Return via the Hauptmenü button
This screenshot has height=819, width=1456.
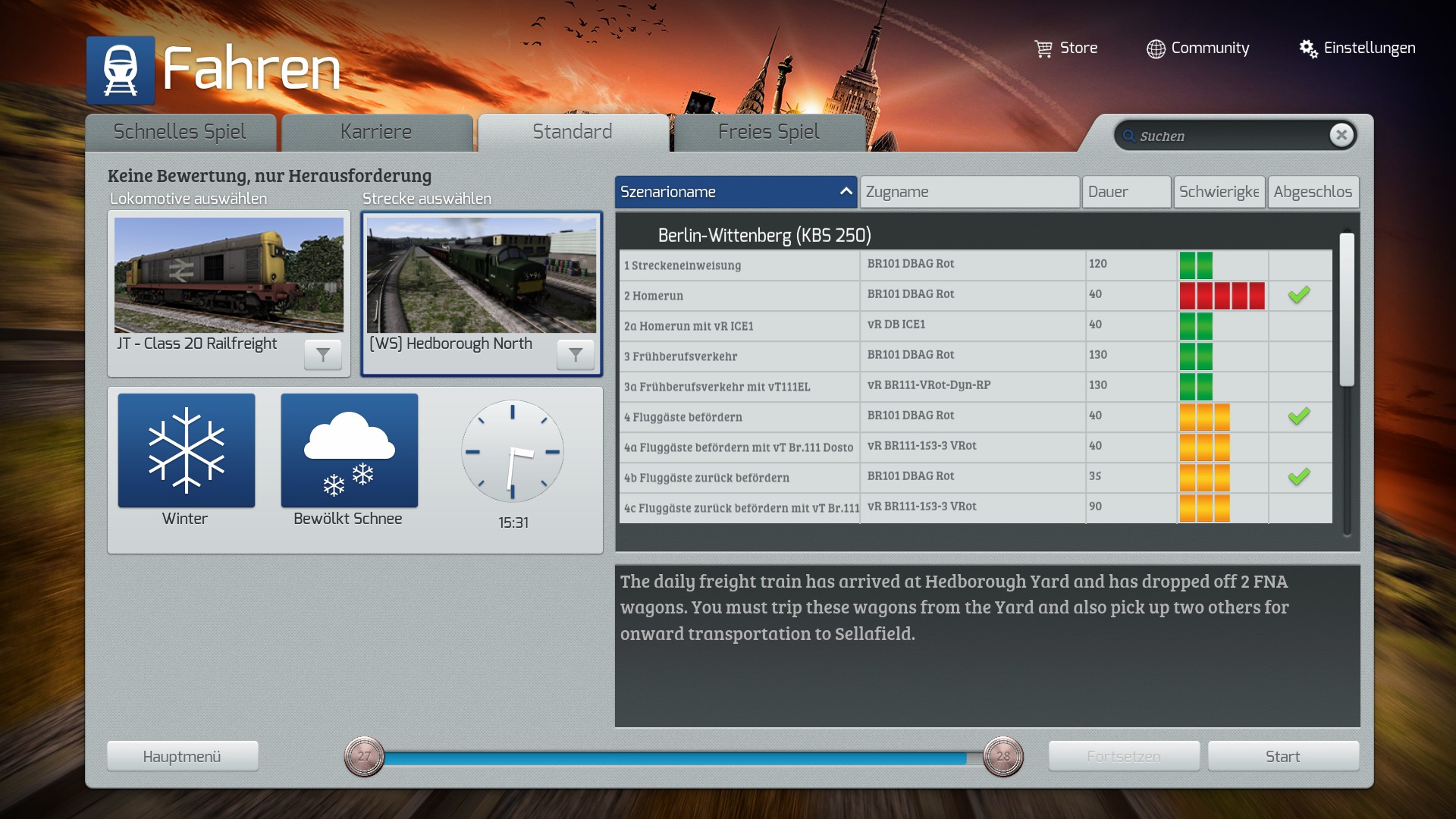tap(182, 756)
